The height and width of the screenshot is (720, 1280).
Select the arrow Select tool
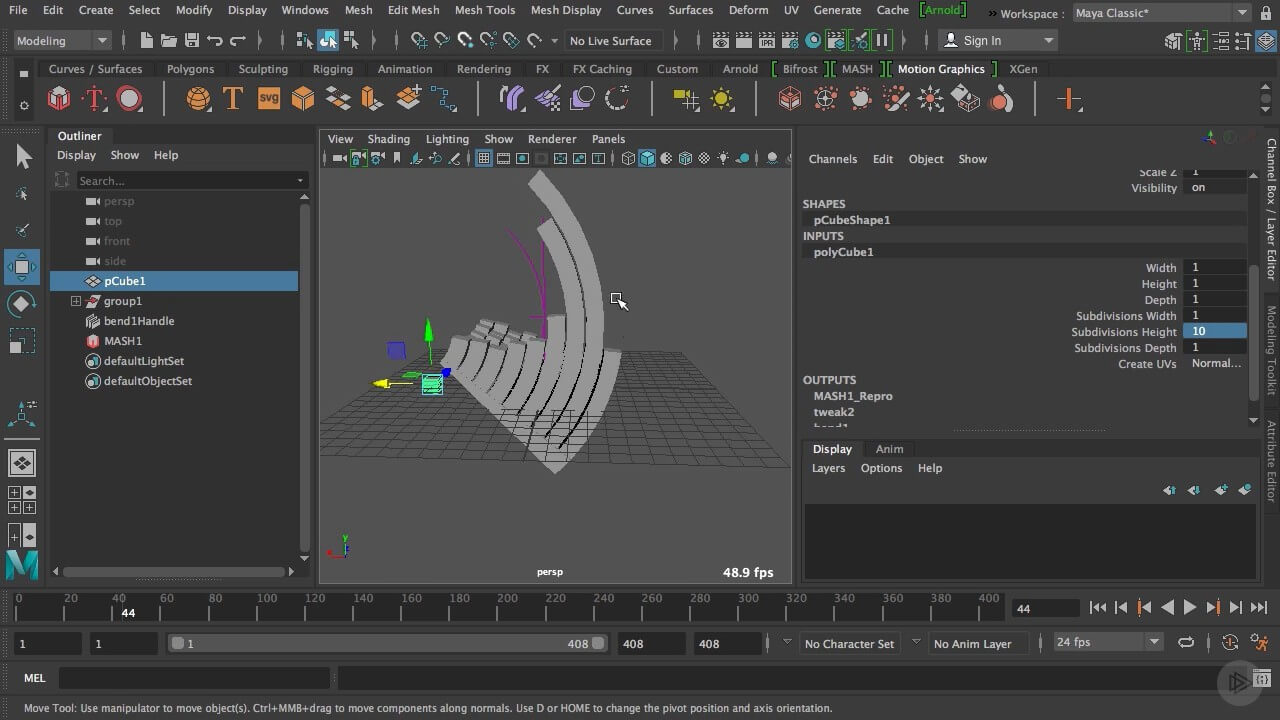click(23, 157)
